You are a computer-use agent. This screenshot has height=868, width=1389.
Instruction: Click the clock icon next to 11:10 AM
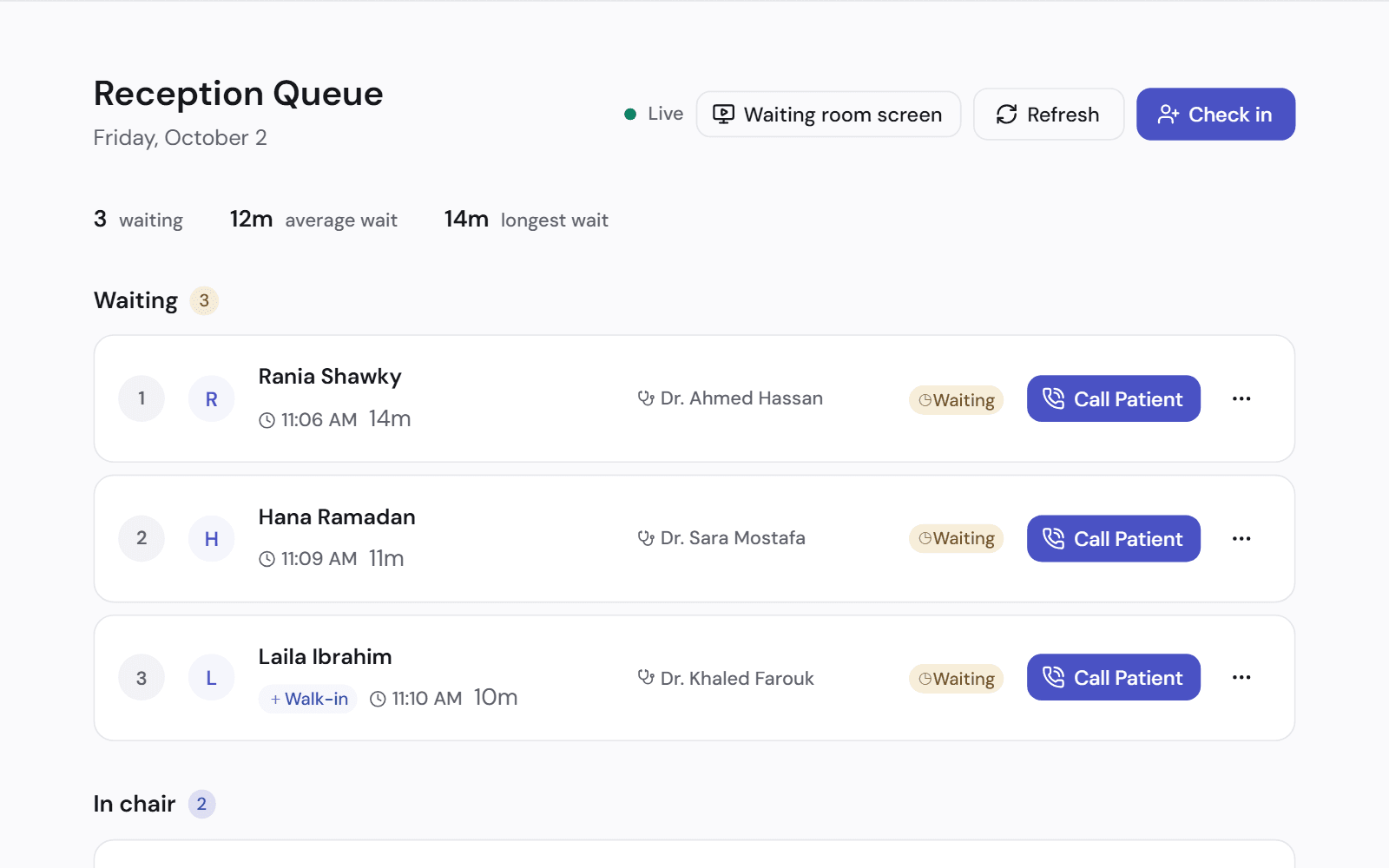pos(378,699)
